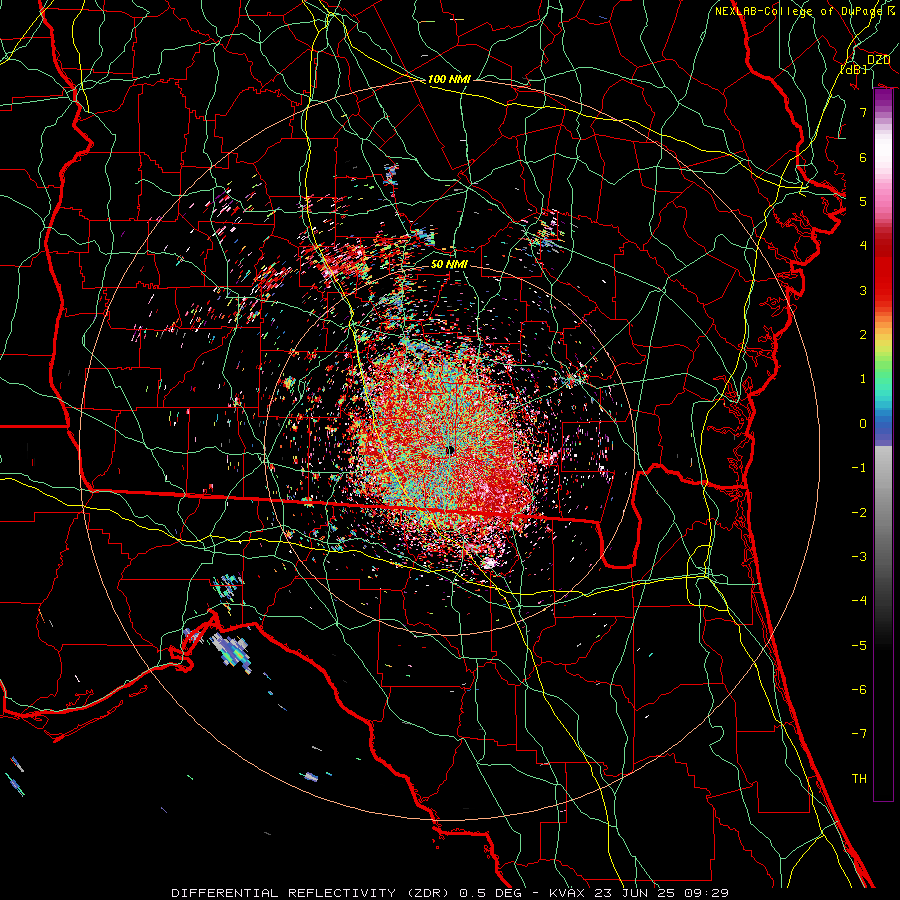The image size is (900, 900).
Task: Click the 3 value on the color scale
Action: (862, 290)
